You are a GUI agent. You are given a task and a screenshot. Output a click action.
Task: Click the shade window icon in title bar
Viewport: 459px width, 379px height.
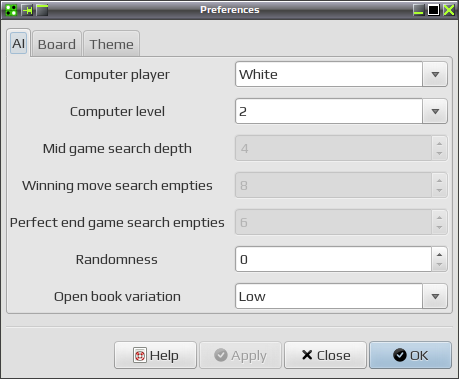[x=42, y=10]
